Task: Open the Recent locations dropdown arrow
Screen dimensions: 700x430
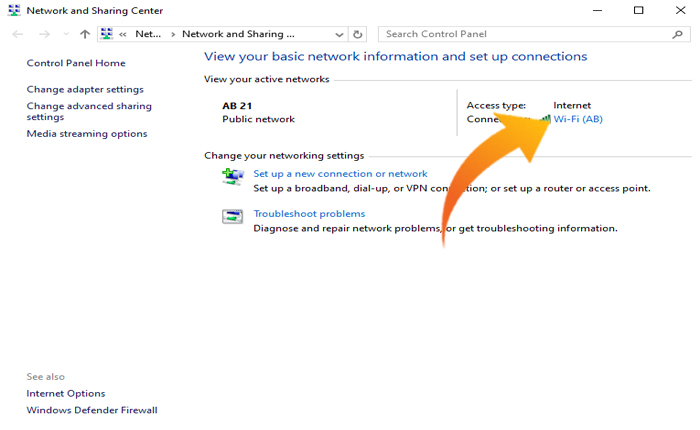Action: click(65, 34)
